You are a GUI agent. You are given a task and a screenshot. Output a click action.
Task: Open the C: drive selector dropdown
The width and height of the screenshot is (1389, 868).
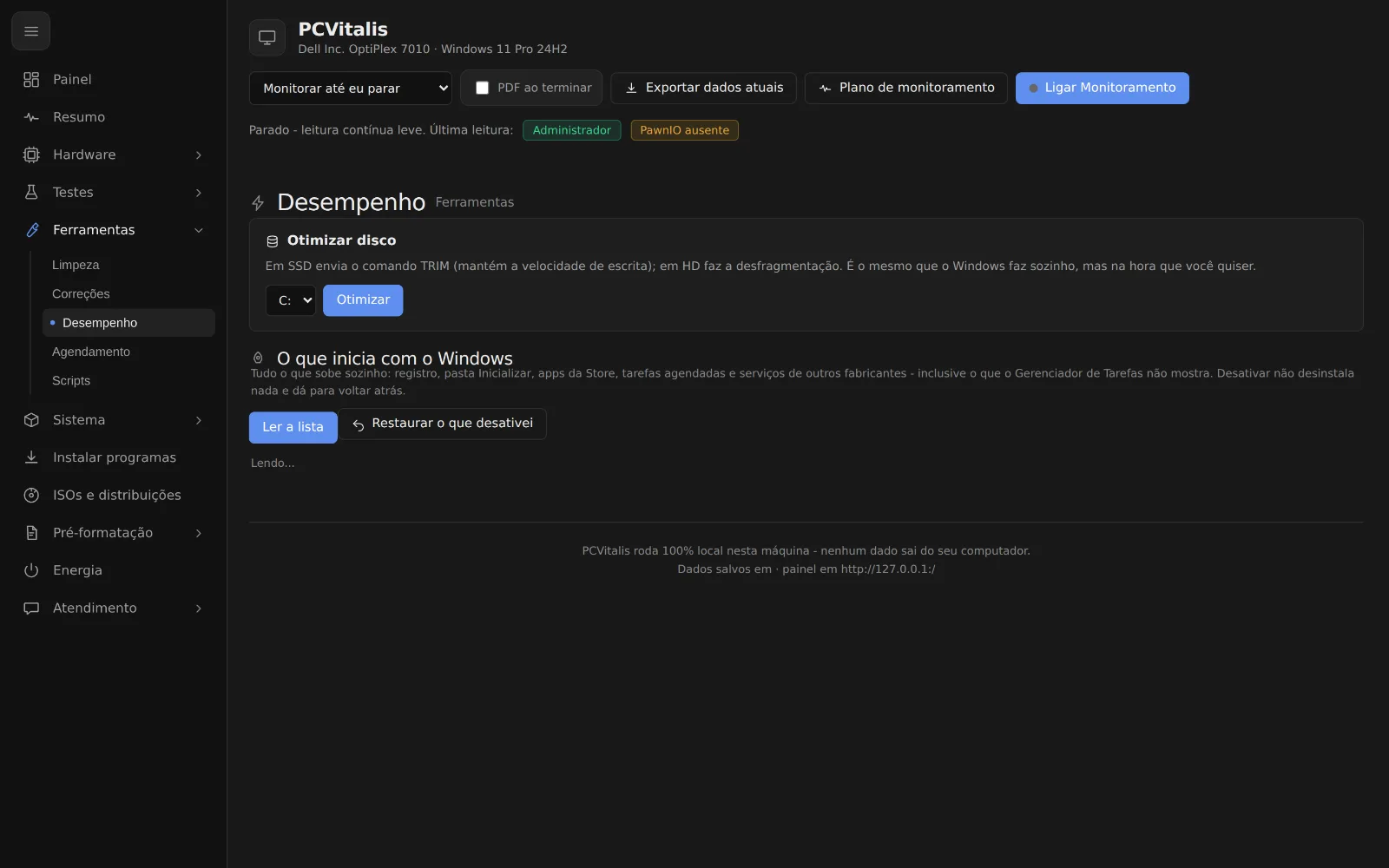pos(291,300)
